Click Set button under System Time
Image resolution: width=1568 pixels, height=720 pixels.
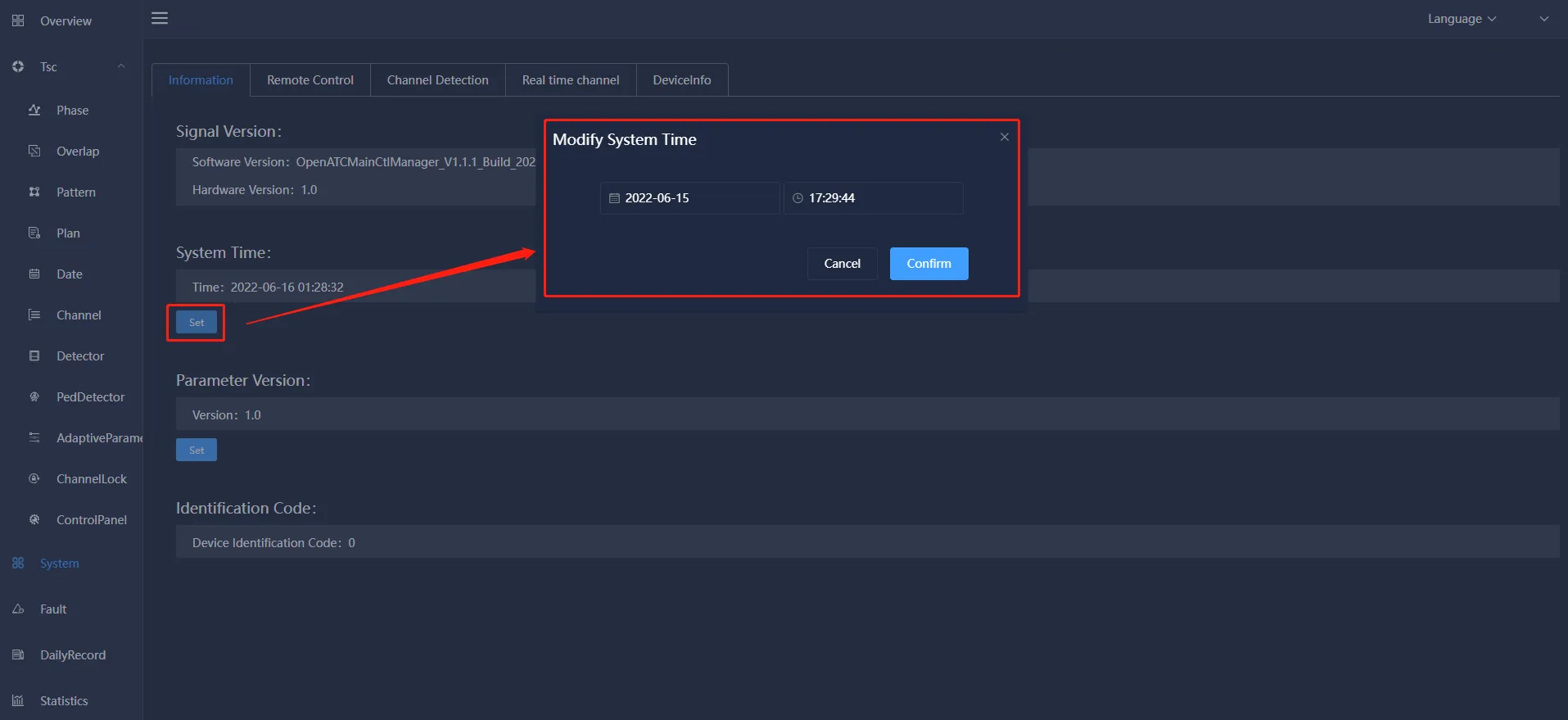tap(197, 322)
